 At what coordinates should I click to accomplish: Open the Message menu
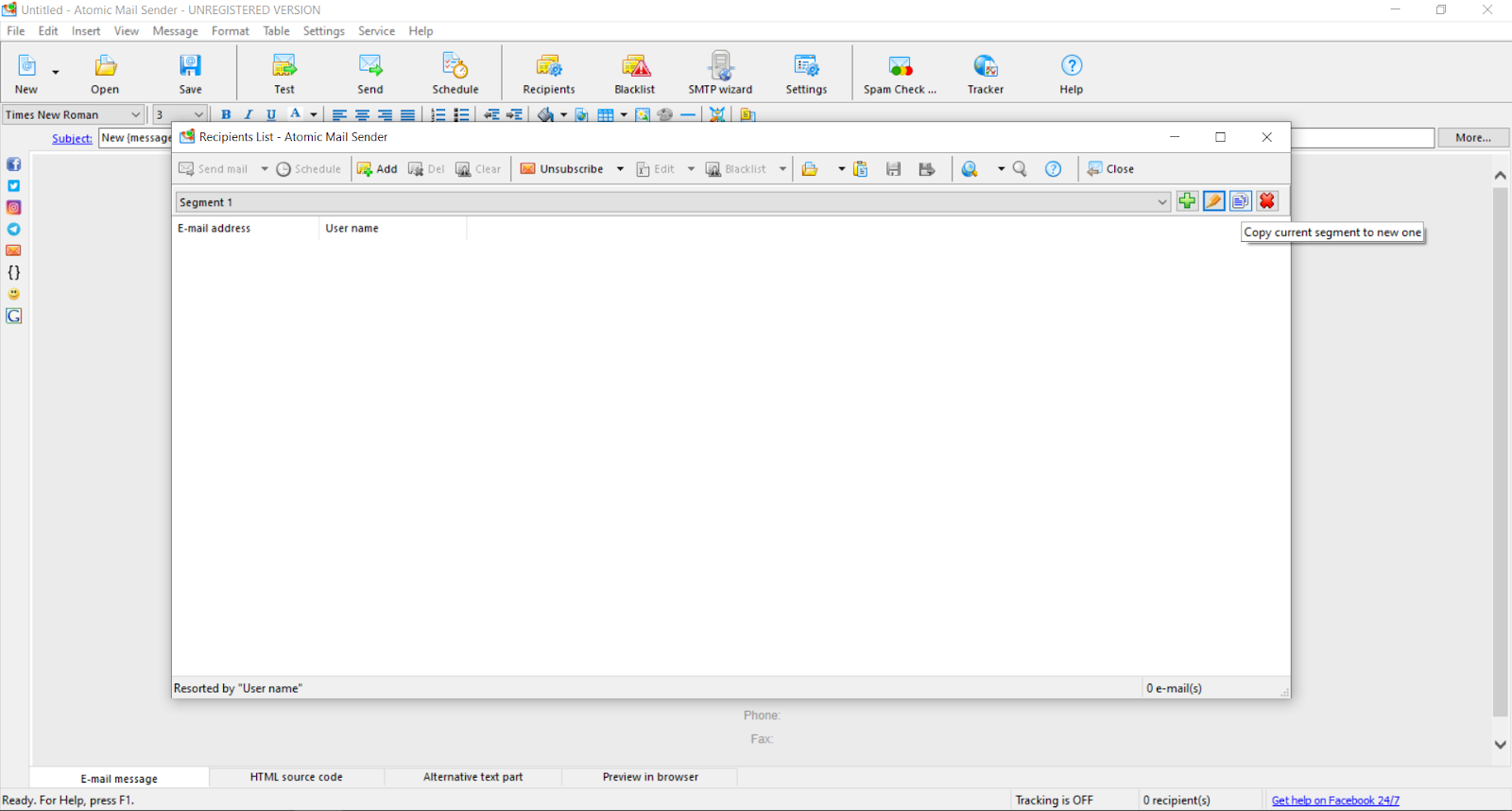(x=176, y=31)
